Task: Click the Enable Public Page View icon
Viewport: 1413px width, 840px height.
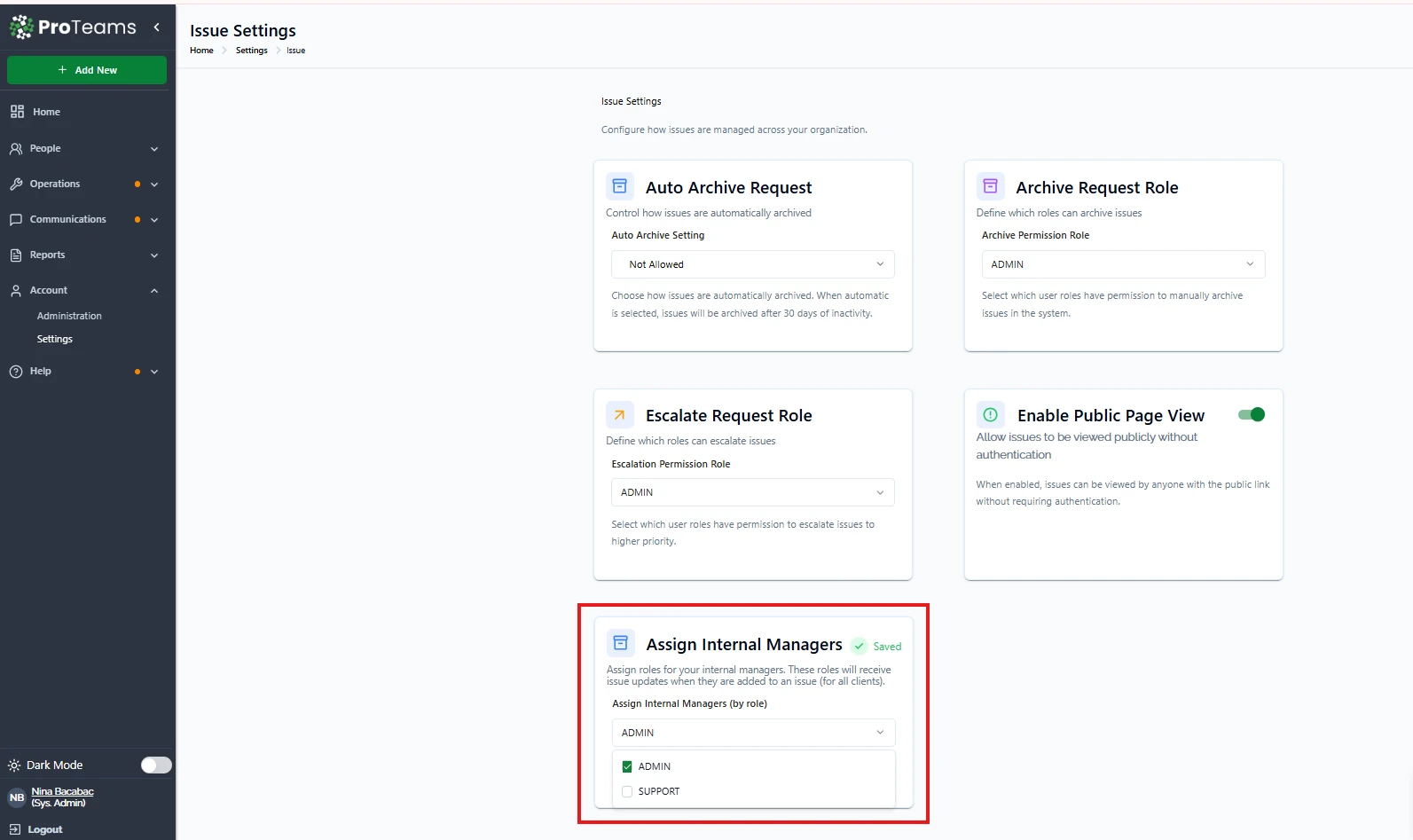Action: coord(990,415)
